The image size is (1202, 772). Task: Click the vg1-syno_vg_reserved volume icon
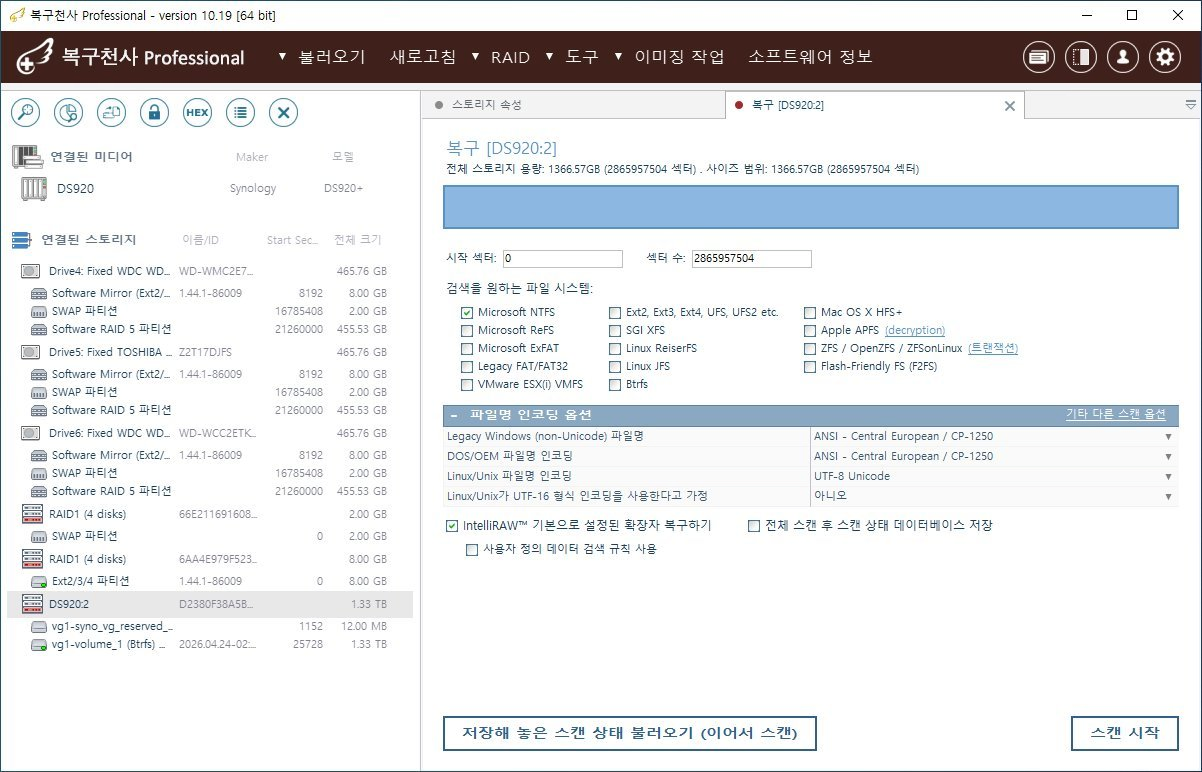coord(39,626)
